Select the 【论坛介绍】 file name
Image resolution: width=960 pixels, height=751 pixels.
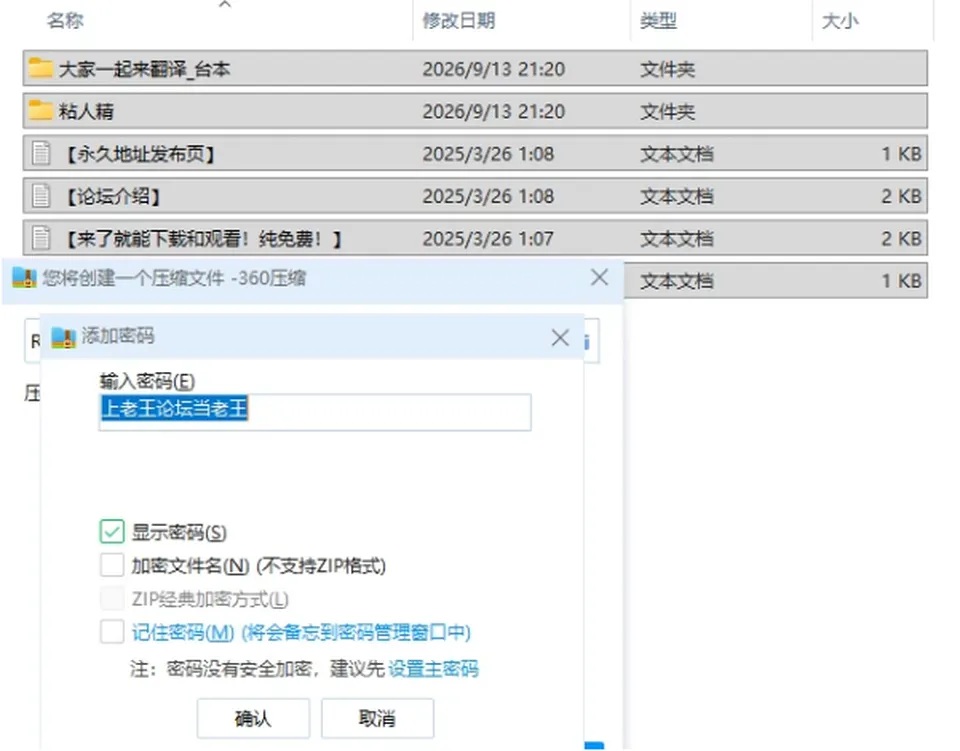112,196
